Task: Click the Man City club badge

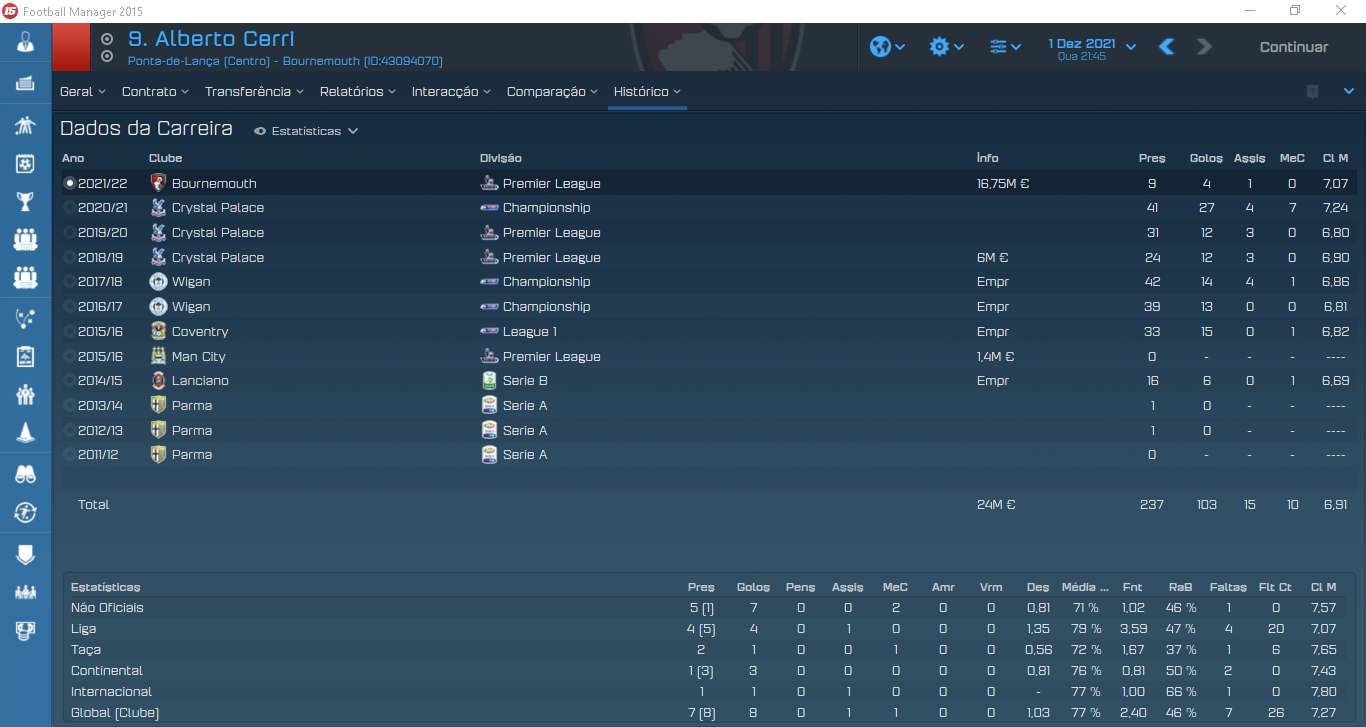Action: 157,356
